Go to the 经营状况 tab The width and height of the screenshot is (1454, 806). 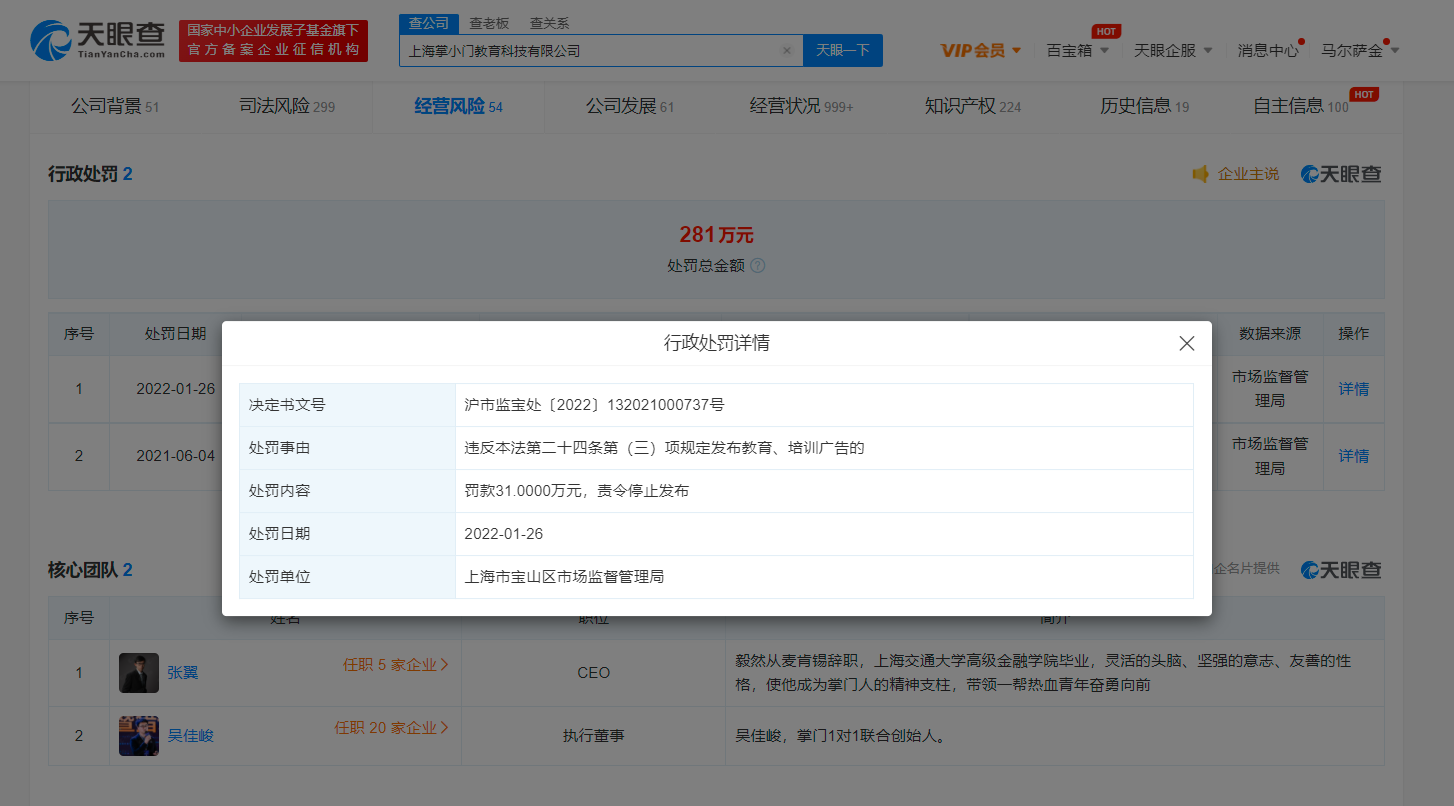pos(801,106)
